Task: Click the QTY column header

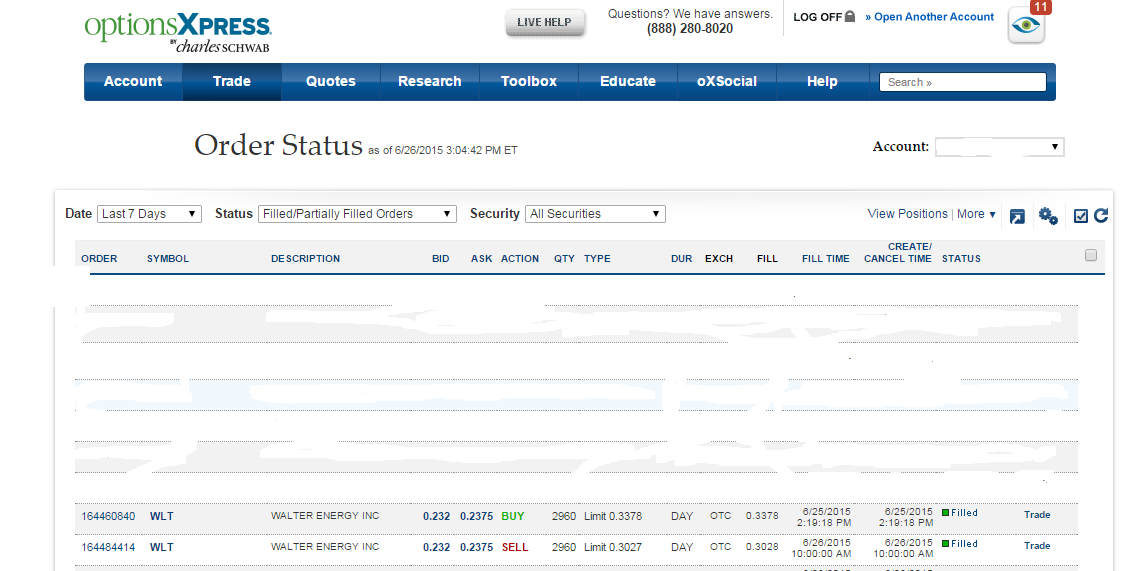Action: pos(564,258)
